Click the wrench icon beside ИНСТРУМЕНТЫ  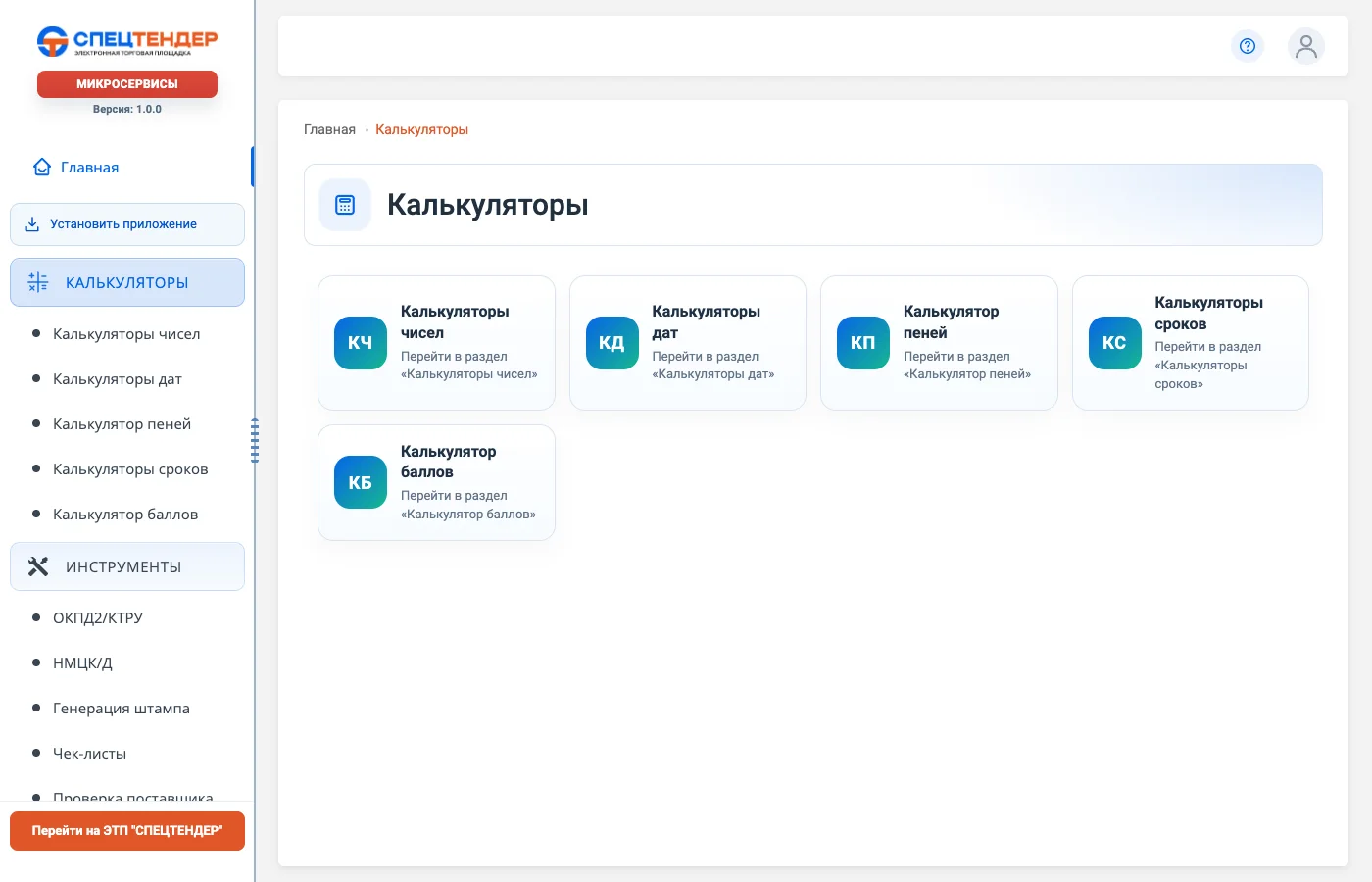click(x=38, y=566)
